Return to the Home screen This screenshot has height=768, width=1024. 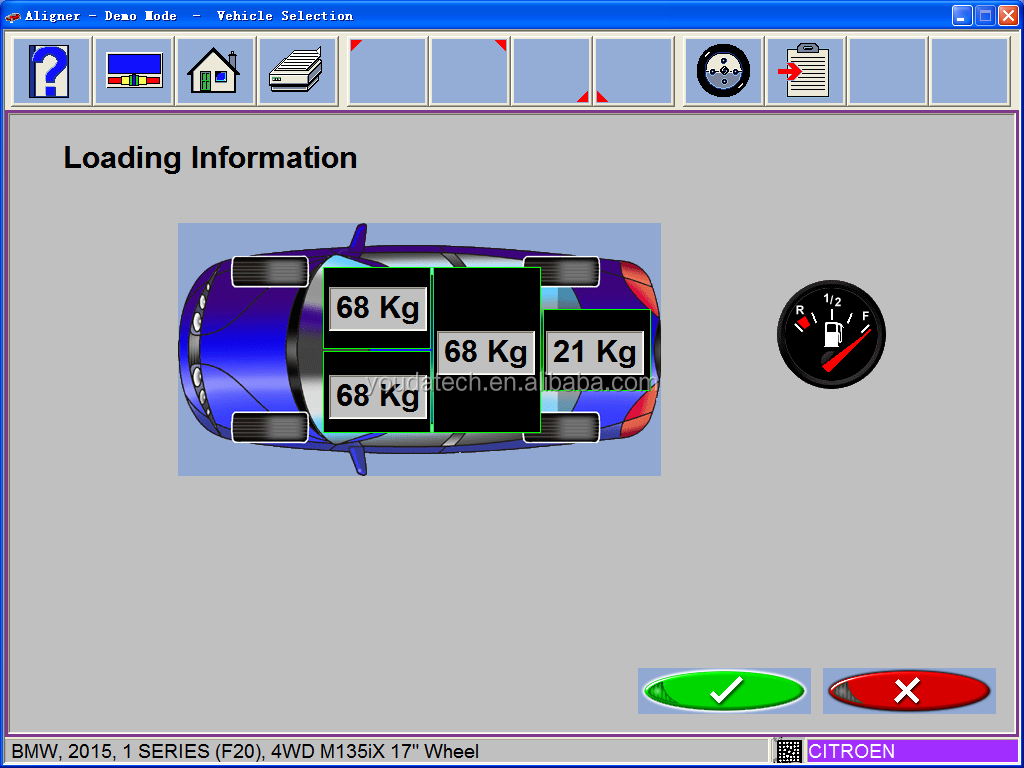coord(217,70)
